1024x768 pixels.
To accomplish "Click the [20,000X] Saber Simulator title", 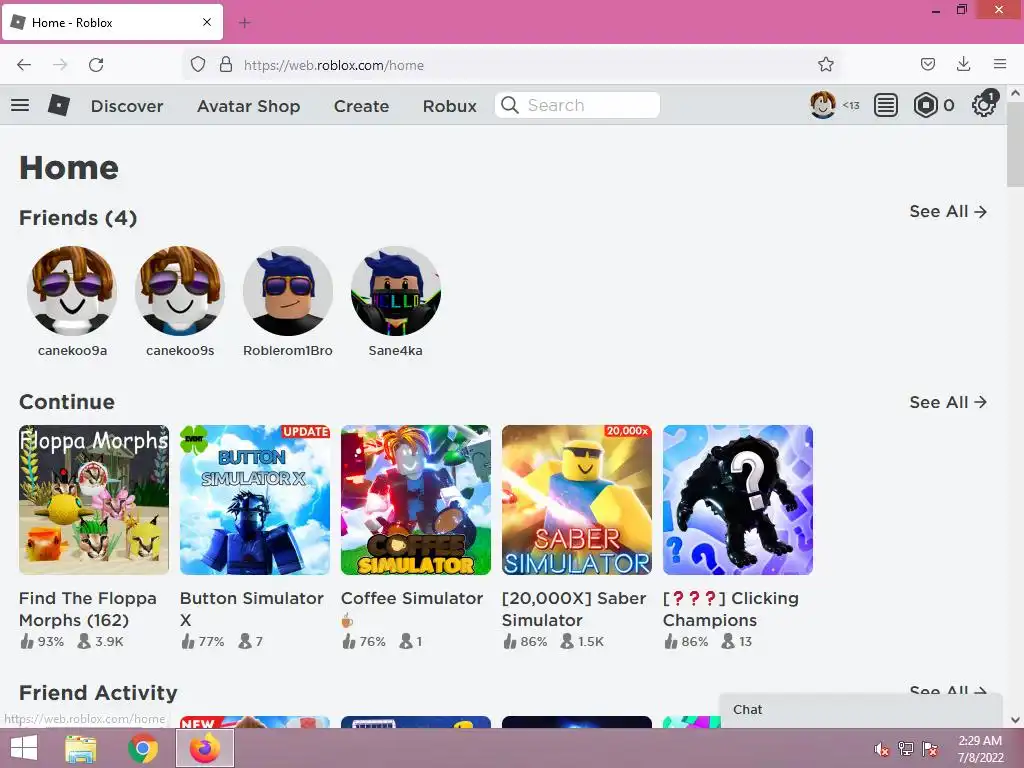I will click(574, 609).
